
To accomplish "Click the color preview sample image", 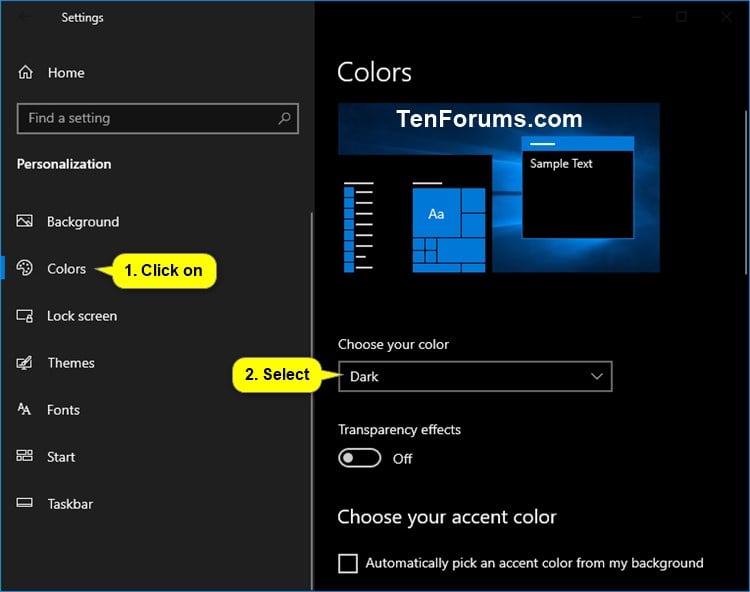I will (499, 187).
